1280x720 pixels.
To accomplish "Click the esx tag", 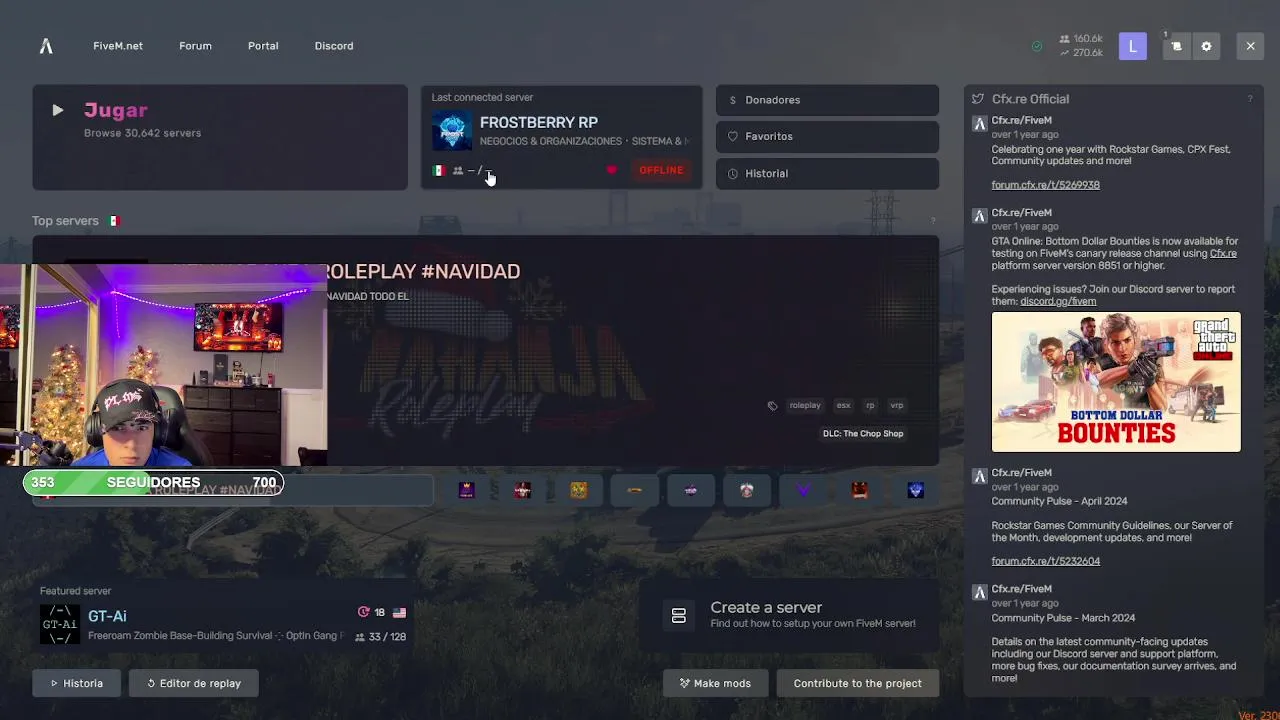I will (x=843, y=405).
